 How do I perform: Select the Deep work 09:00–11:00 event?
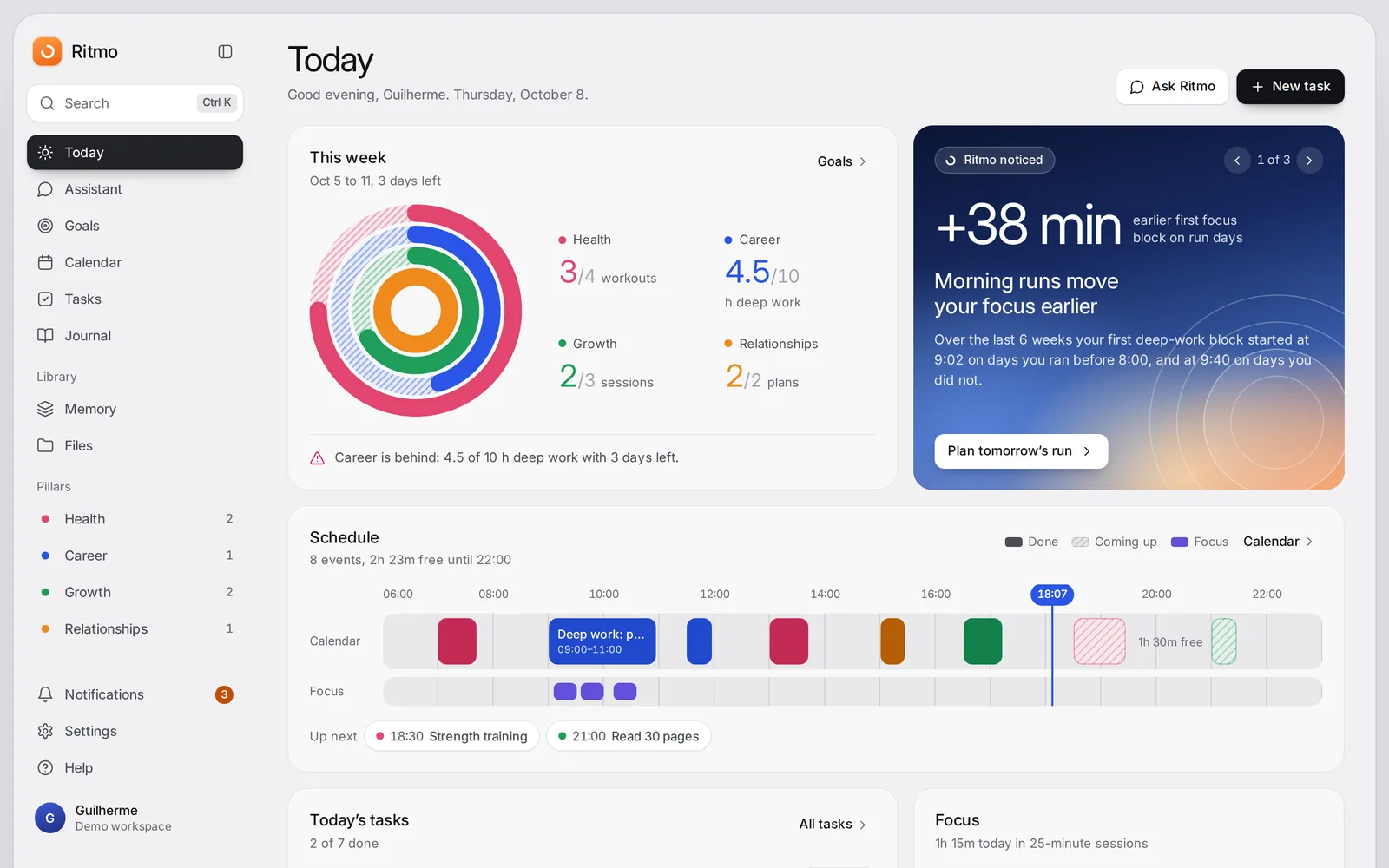602,641
